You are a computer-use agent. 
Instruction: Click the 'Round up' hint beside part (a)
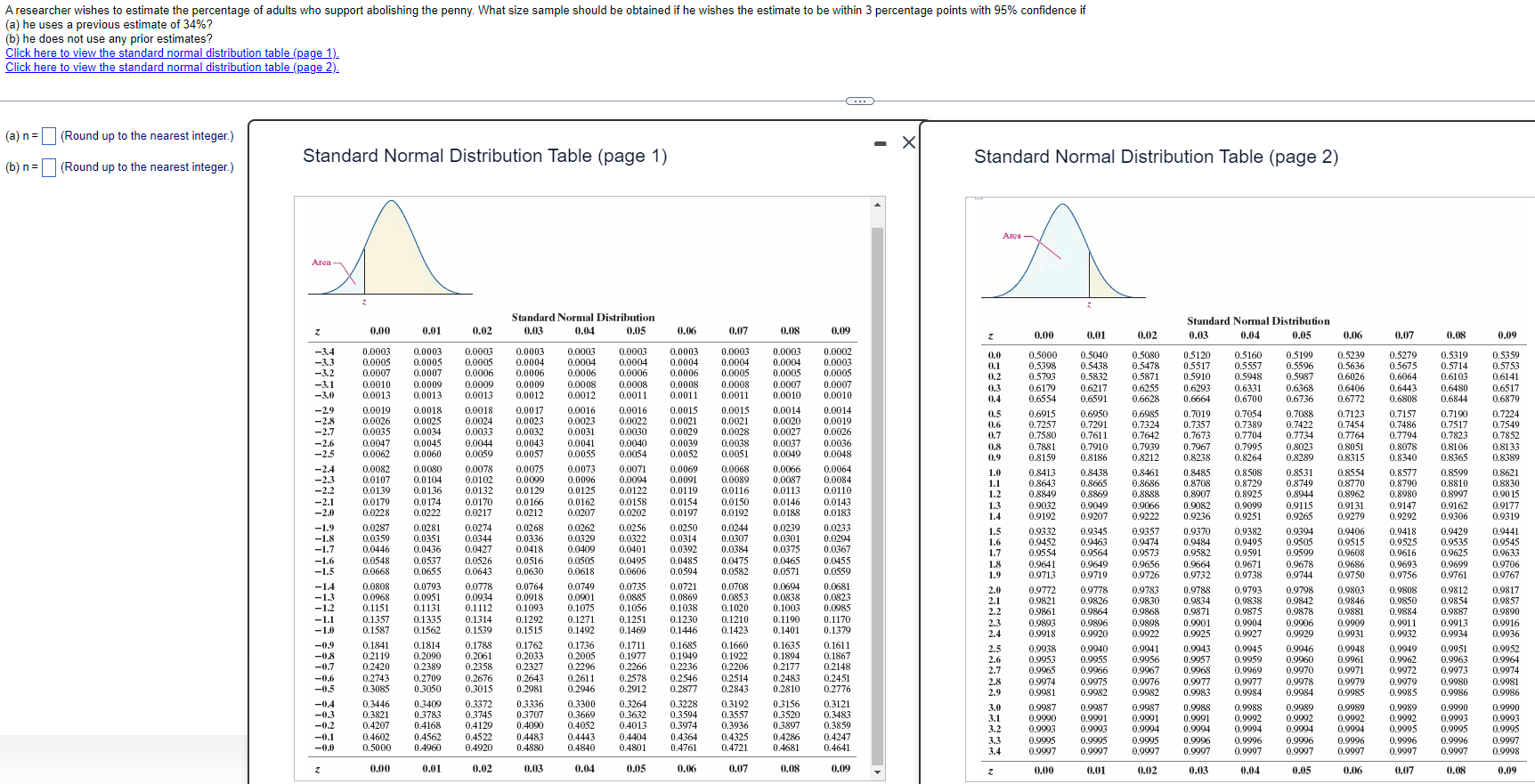pyautogui.click(x=147, y=136)
